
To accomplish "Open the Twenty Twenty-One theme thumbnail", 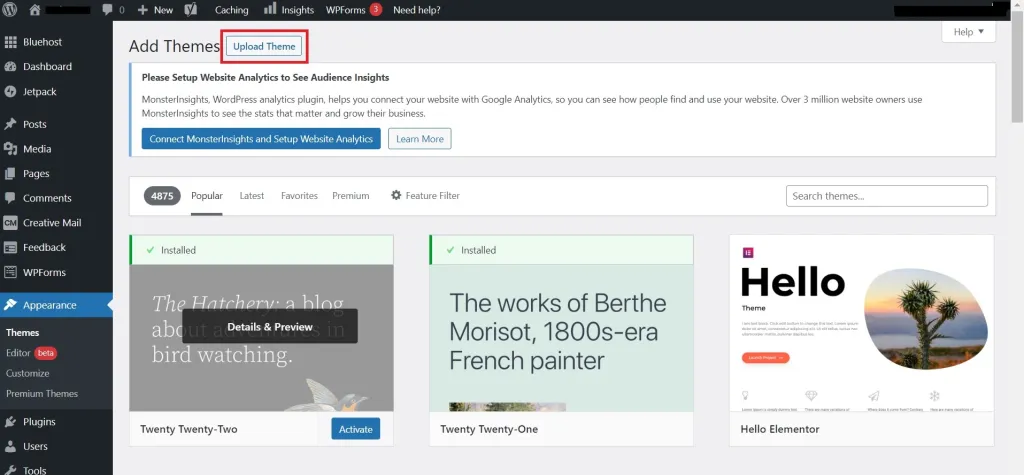I will tap(562, 338).
